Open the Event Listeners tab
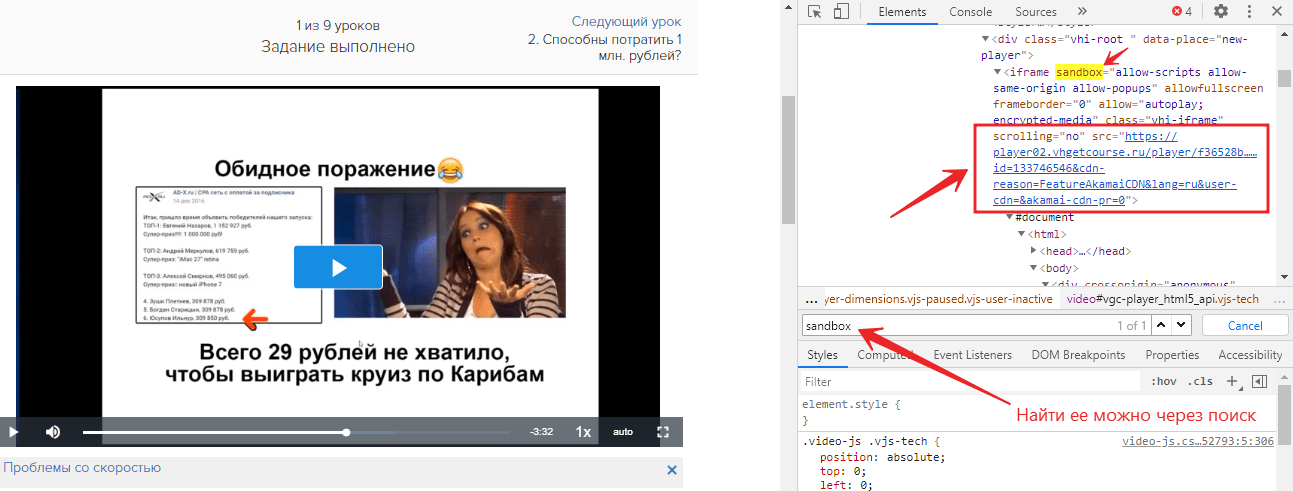1293x491 pixels. [972, 355]
